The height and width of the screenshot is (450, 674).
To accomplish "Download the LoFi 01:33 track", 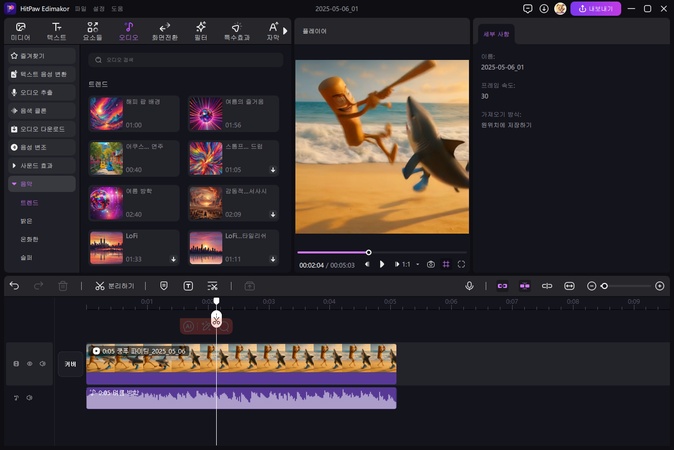I will [173, 259].
